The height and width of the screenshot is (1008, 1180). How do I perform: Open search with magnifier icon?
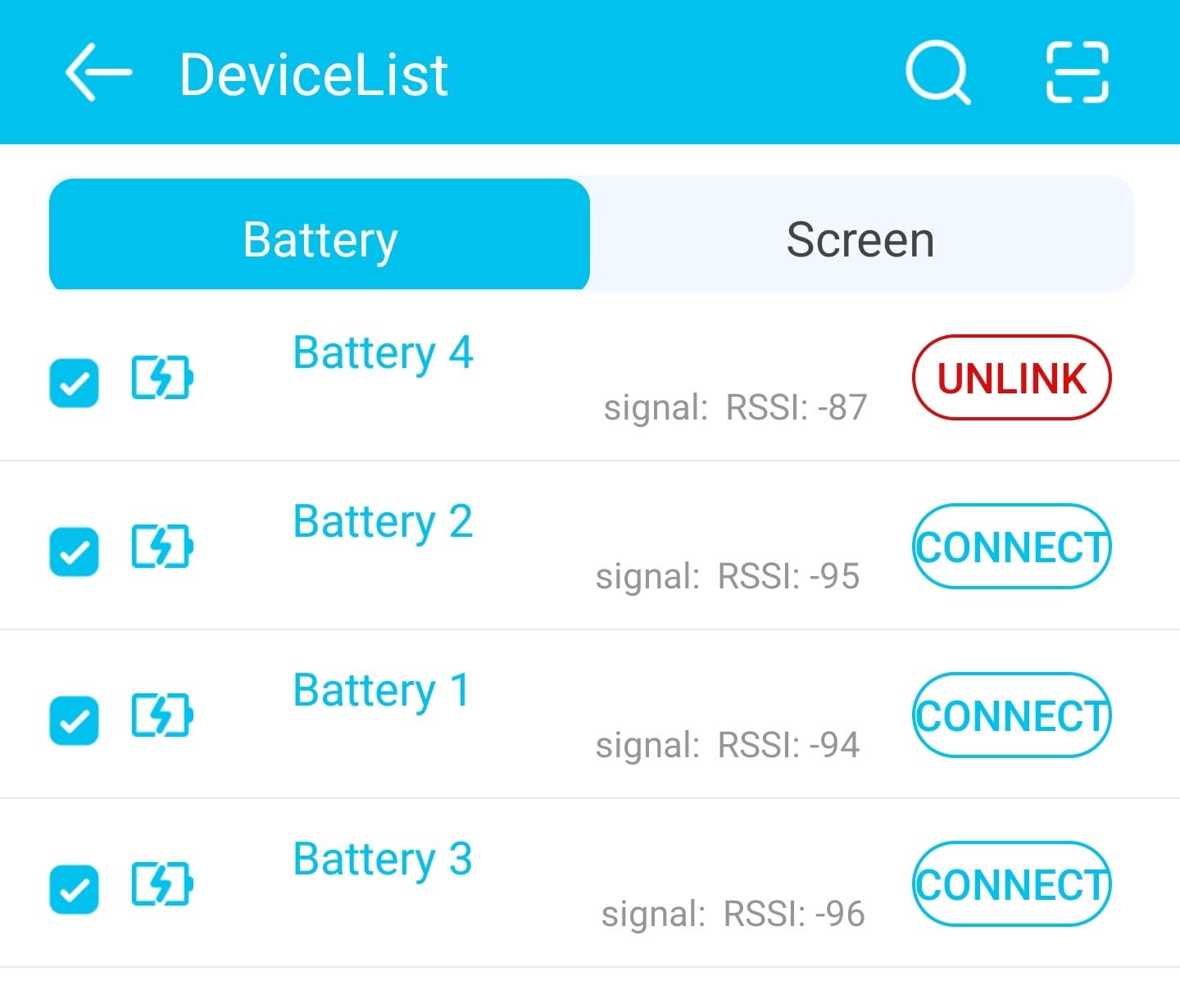click(937, 73)
